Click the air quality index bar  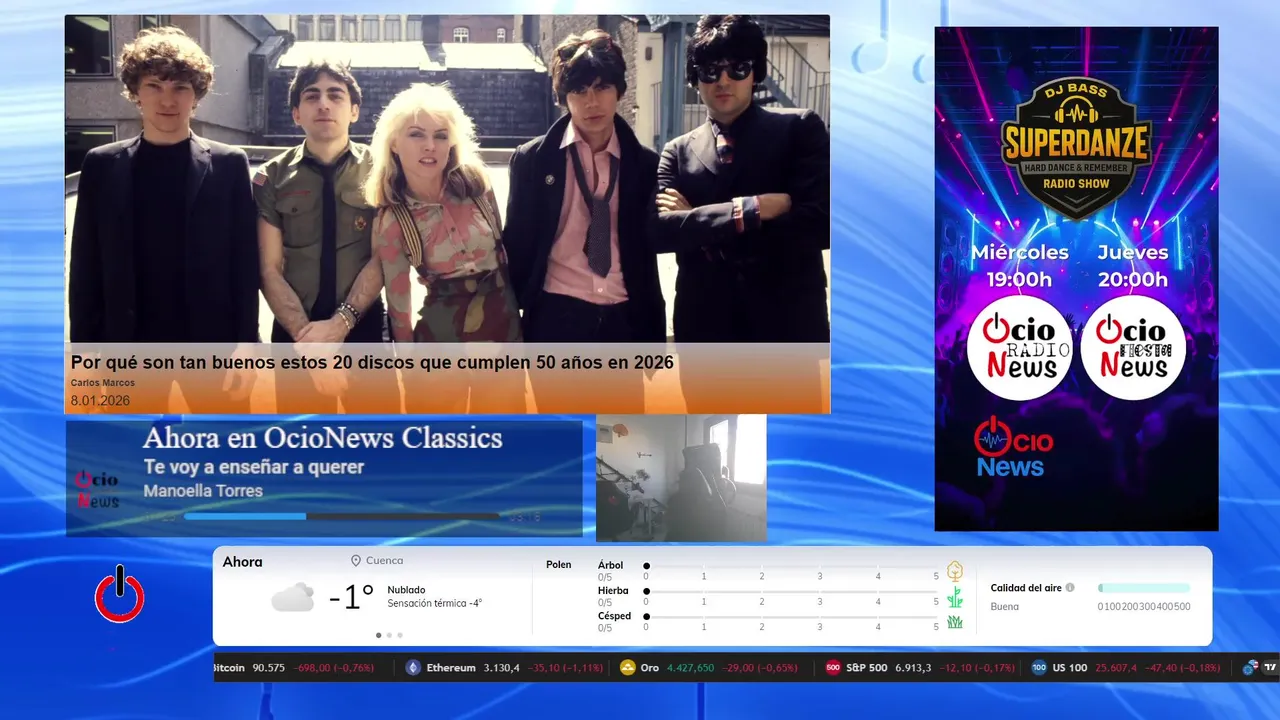(x=1144, y=588)
